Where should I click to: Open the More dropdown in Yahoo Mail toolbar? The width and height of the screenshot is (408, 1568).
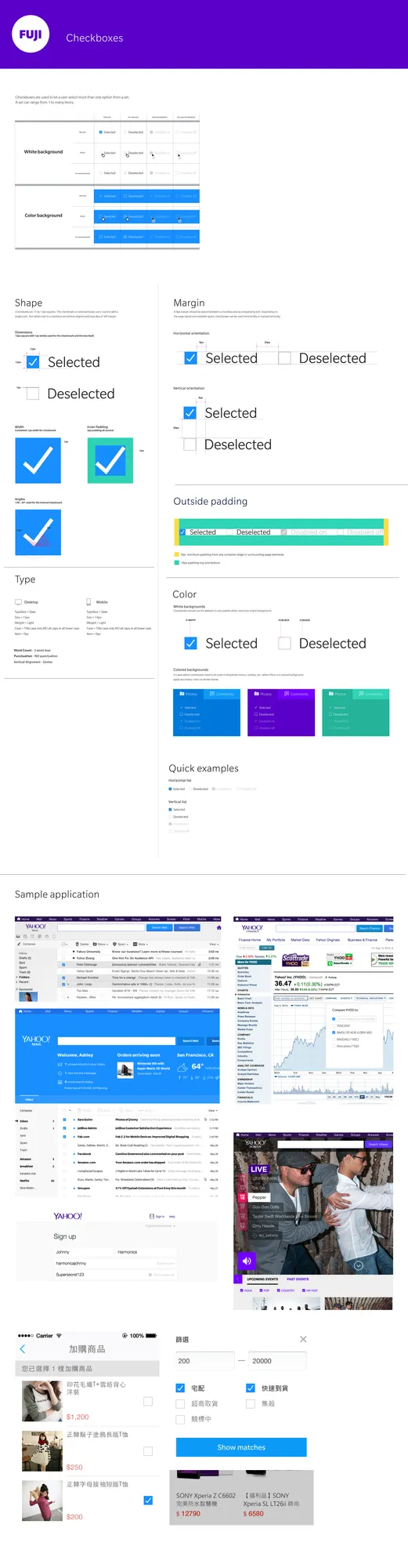coord(141,944)
